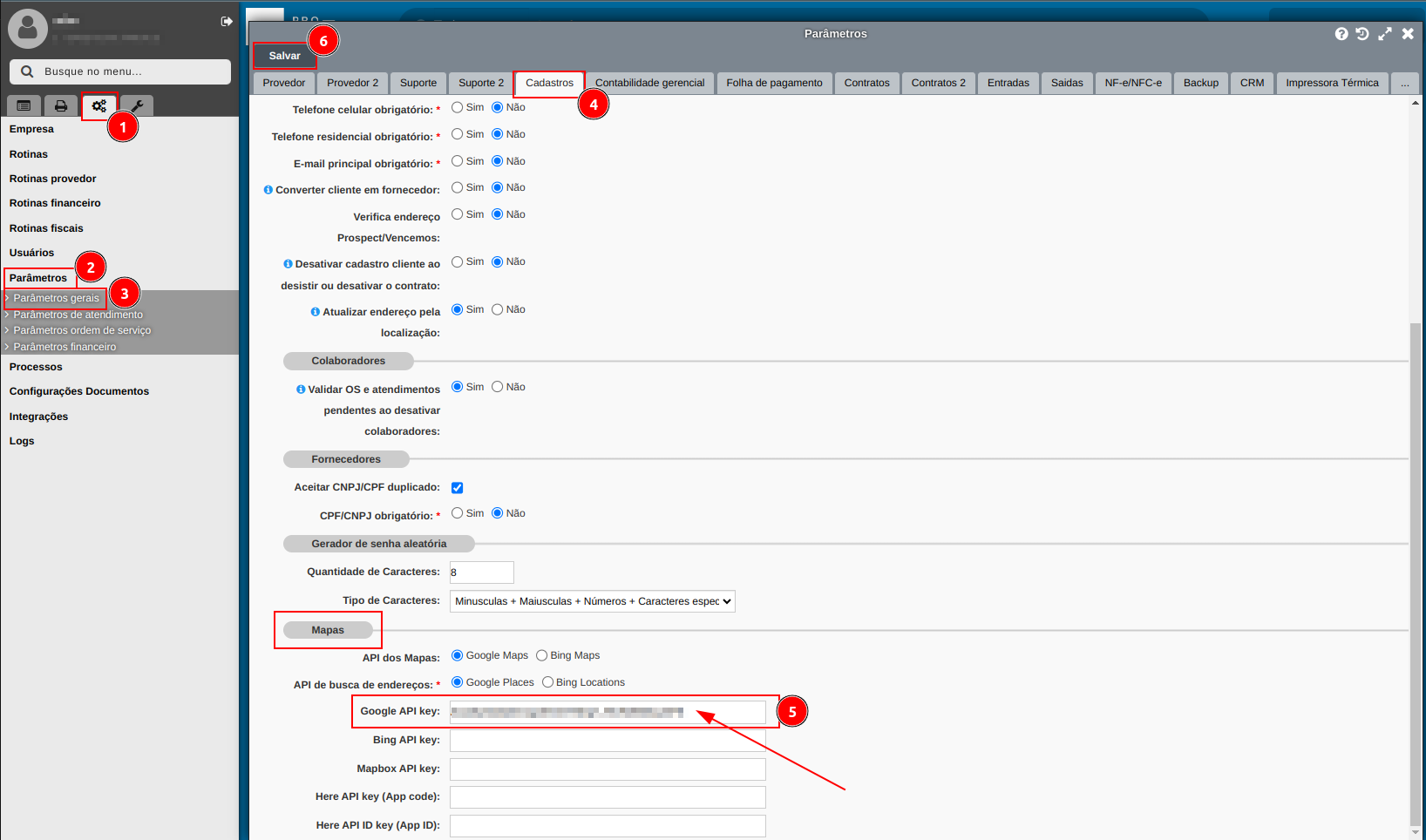This screenshot has height=840, width=1426.
Task: Close the Parâmetros window
Action: pyautogui.click(x=1408, y=34)
